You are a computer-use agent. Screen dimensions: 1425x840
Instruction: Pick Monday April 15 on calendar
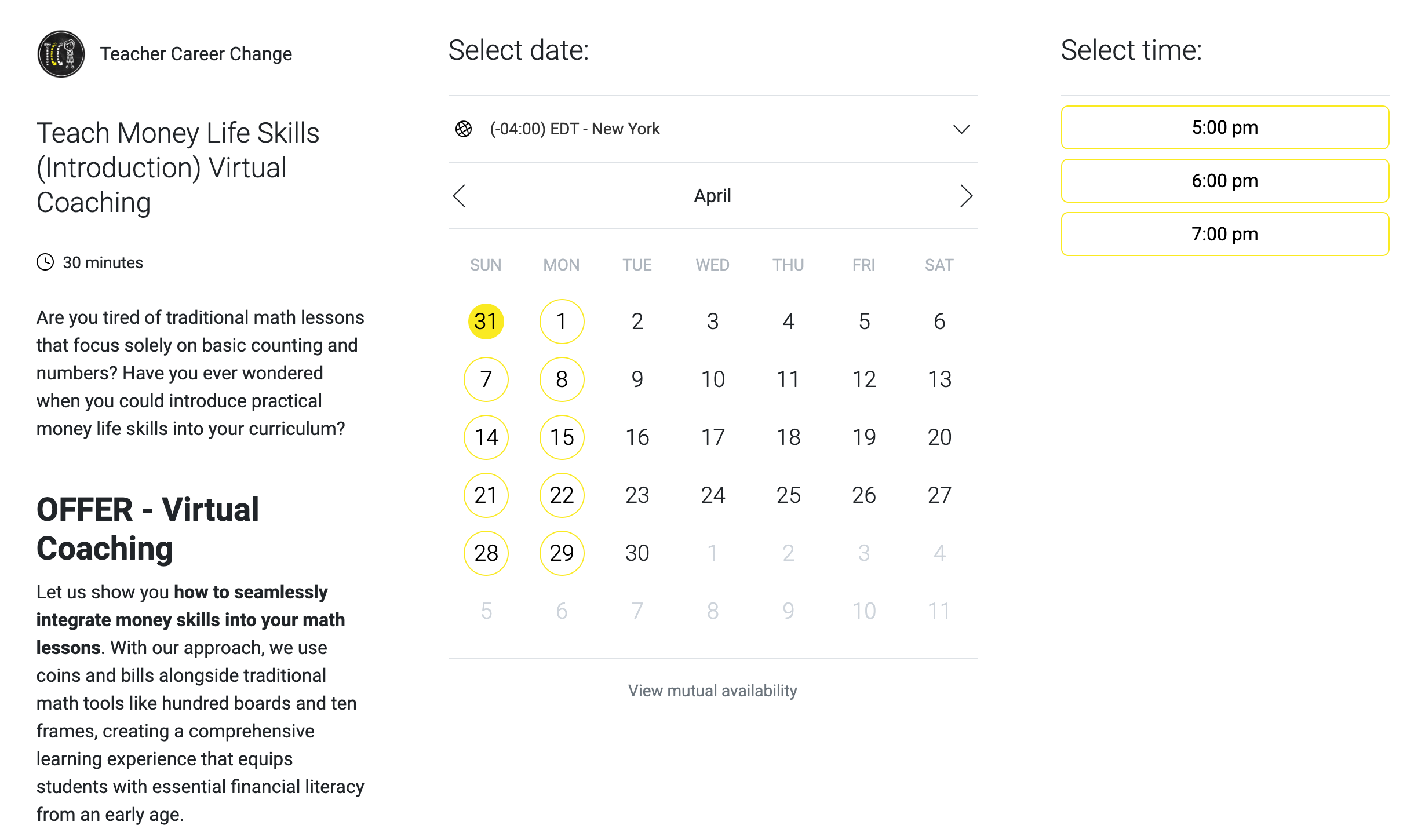click(562, 437)
